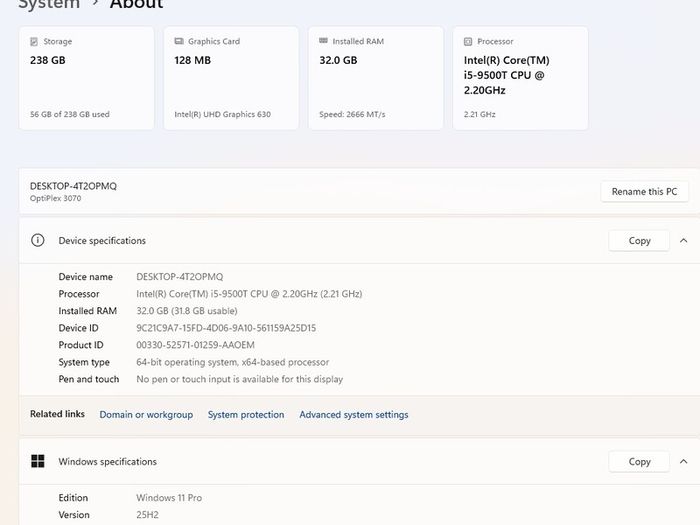Copy the Windows specifications
700x525 pixels.
(639, 462)
